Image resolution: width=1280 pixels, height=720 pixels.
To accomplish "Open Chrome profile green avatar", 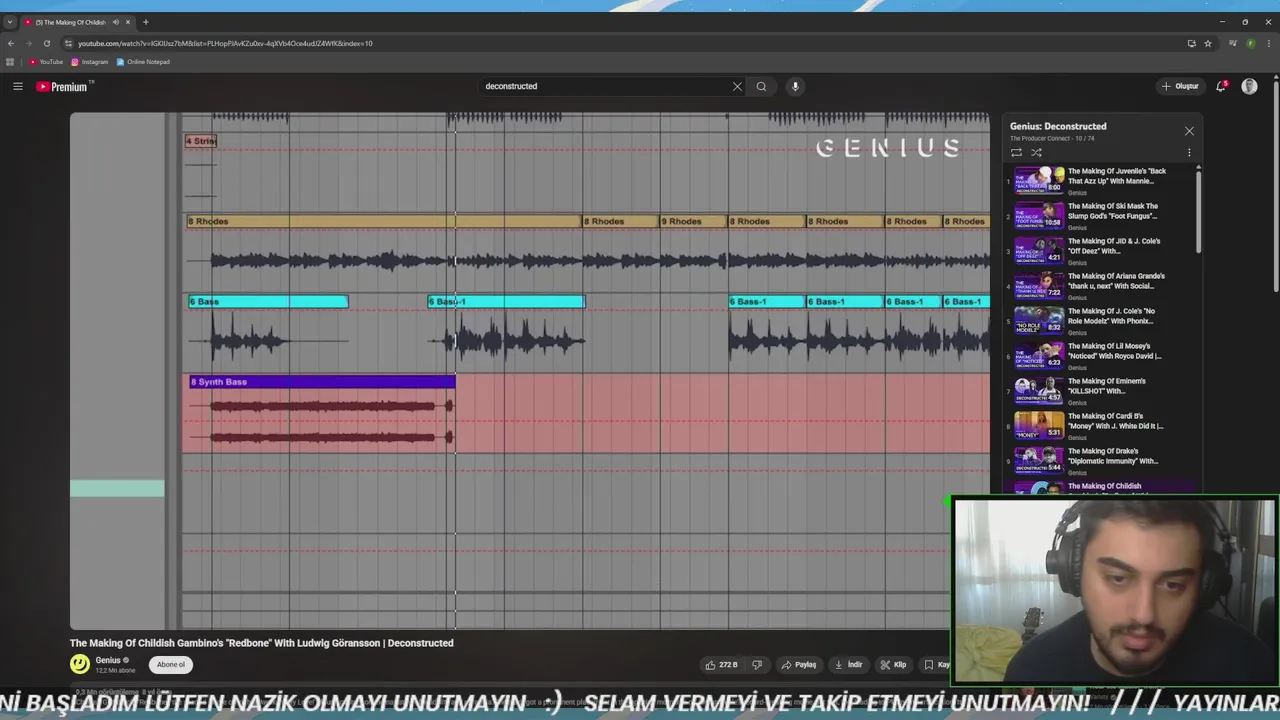I will tap(1250, 44).
